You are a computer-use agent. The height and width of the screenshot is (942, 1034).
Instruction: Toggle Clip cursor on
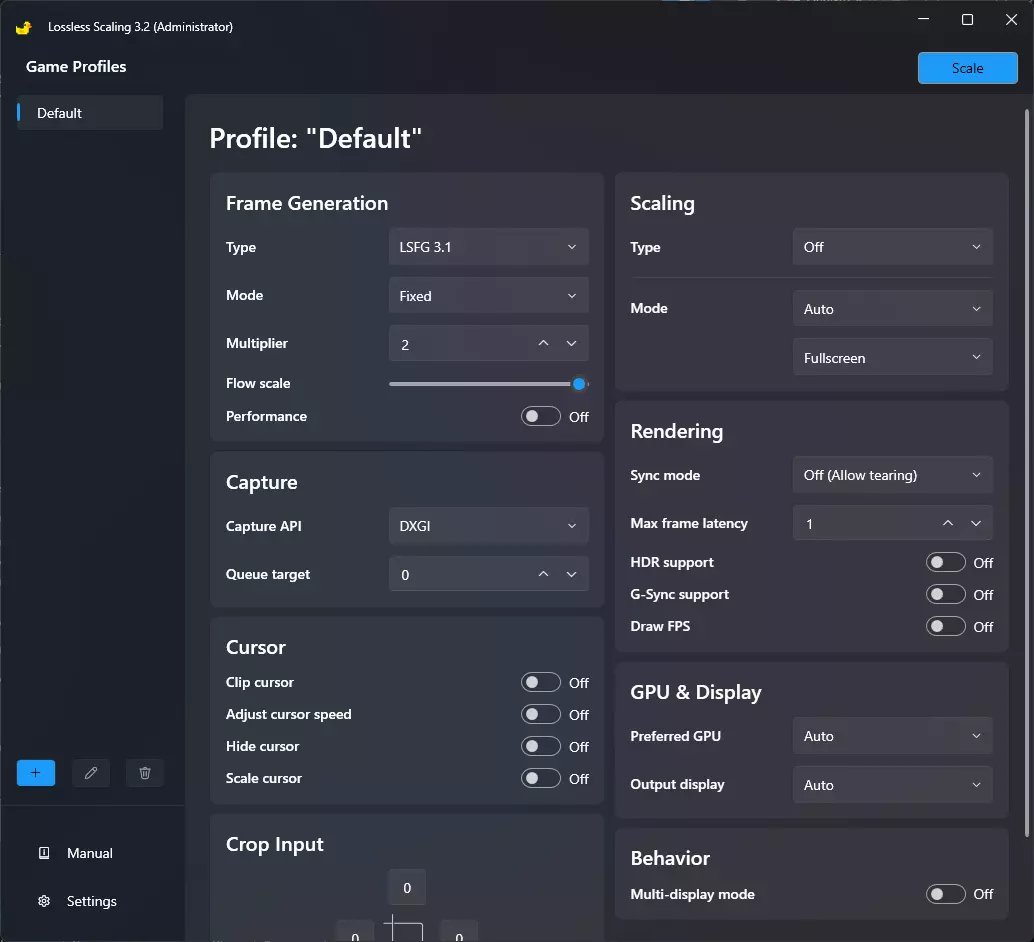(541, 683)
